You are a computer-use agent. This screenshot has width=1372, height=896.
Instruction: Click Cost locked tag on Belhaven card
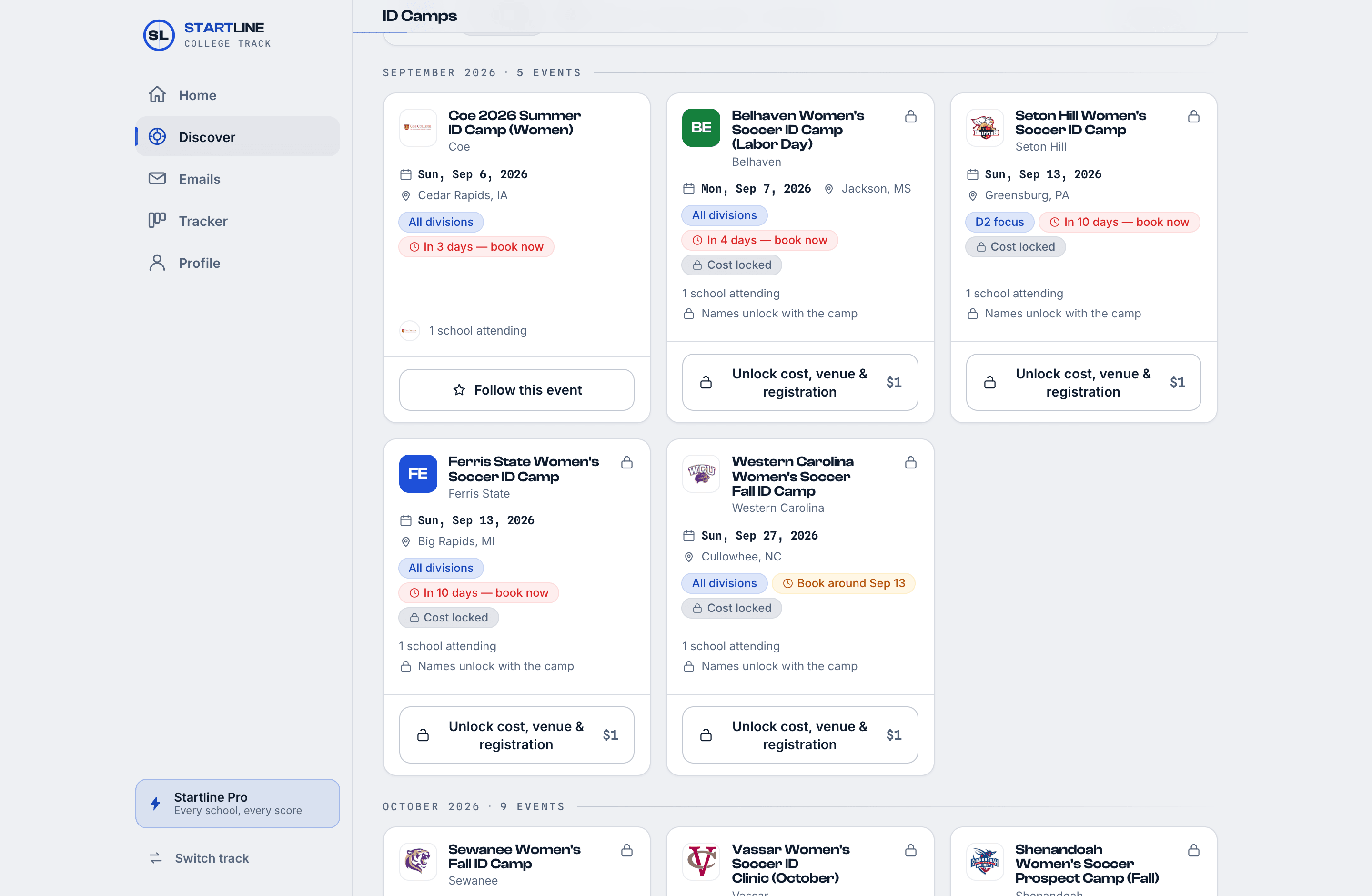tap(732, 265)
